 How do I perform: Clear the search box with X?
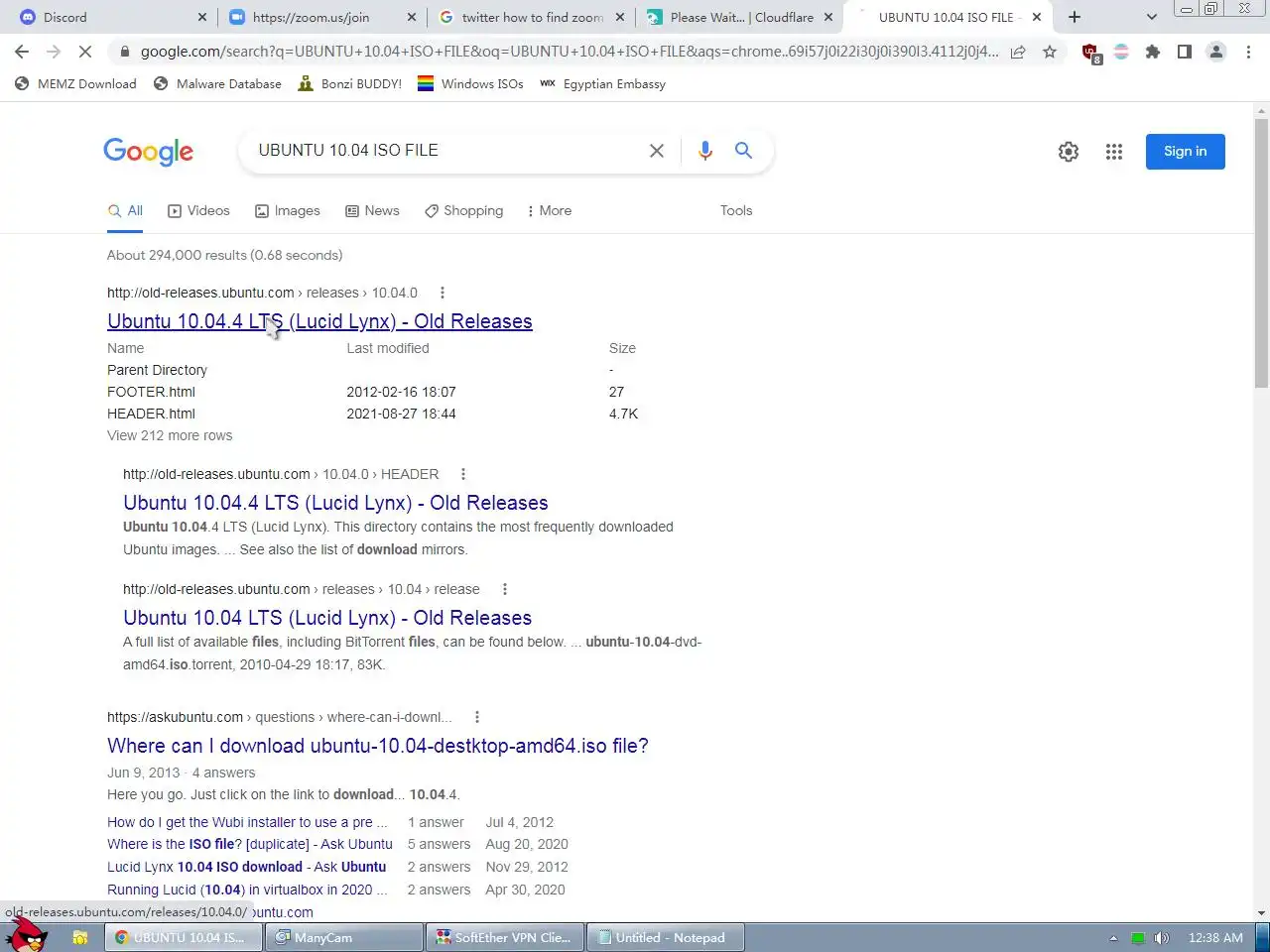pos(657,151)
